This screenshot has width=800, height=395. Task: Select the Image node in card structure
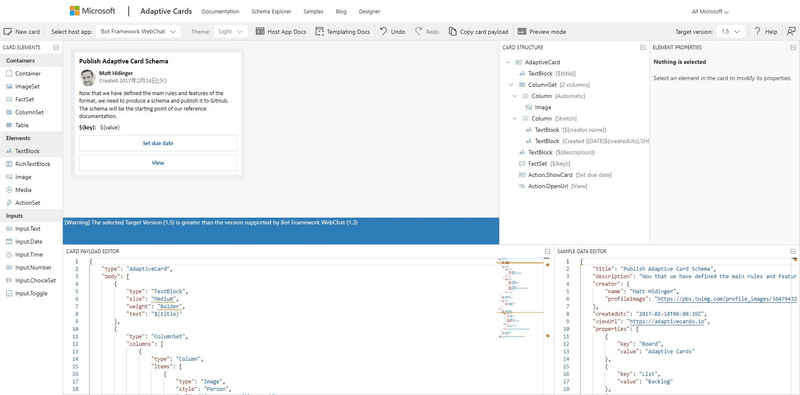pyautogui.click(x=538, y=107)
